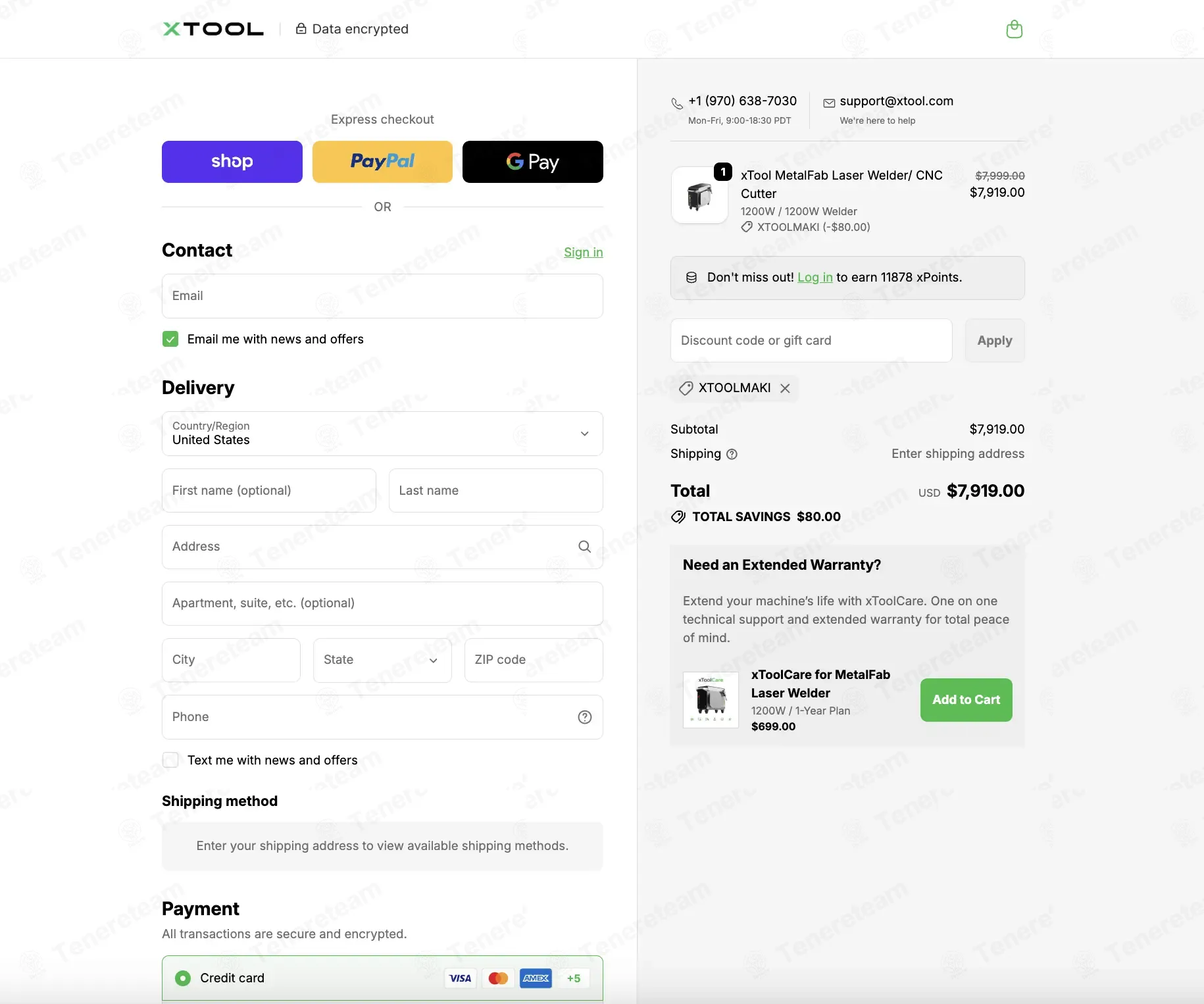Pay with Shop express checkout
This screenshot has height=1004, width=1204.
click(232, 162)
